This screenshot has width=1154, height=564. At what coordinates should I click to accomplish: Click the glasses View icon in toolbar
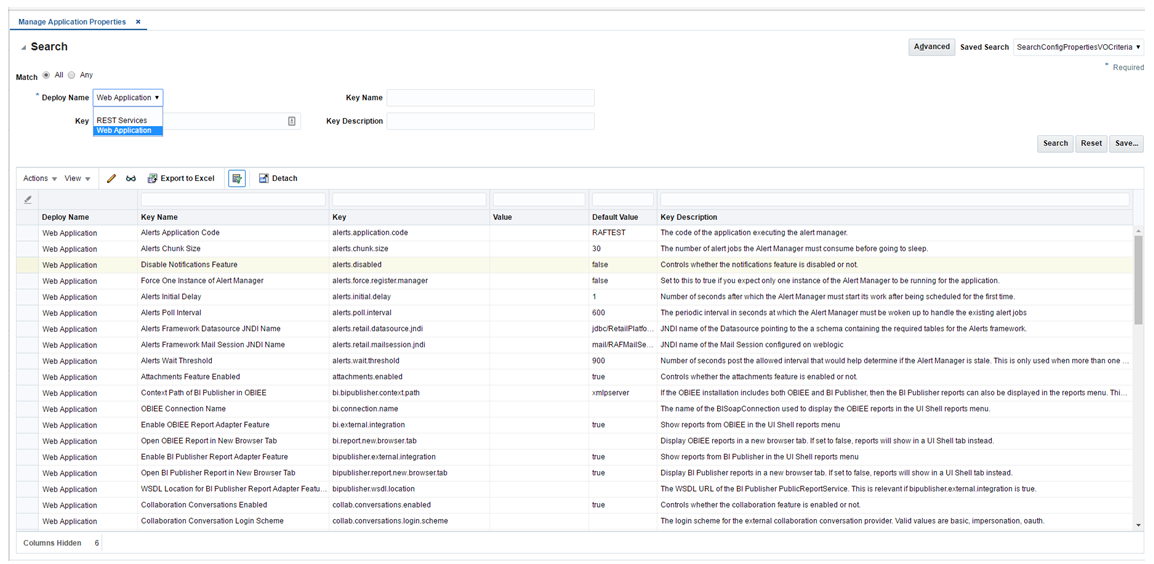coord(131,178)
